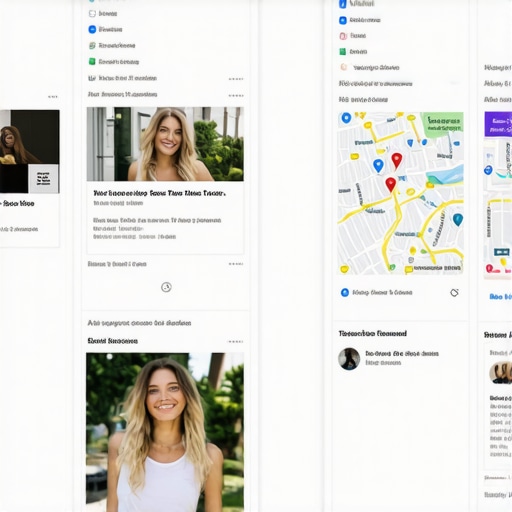Click the green striped icon in left list
This screenshot has width=512, height=512.
tap(92, 46)
